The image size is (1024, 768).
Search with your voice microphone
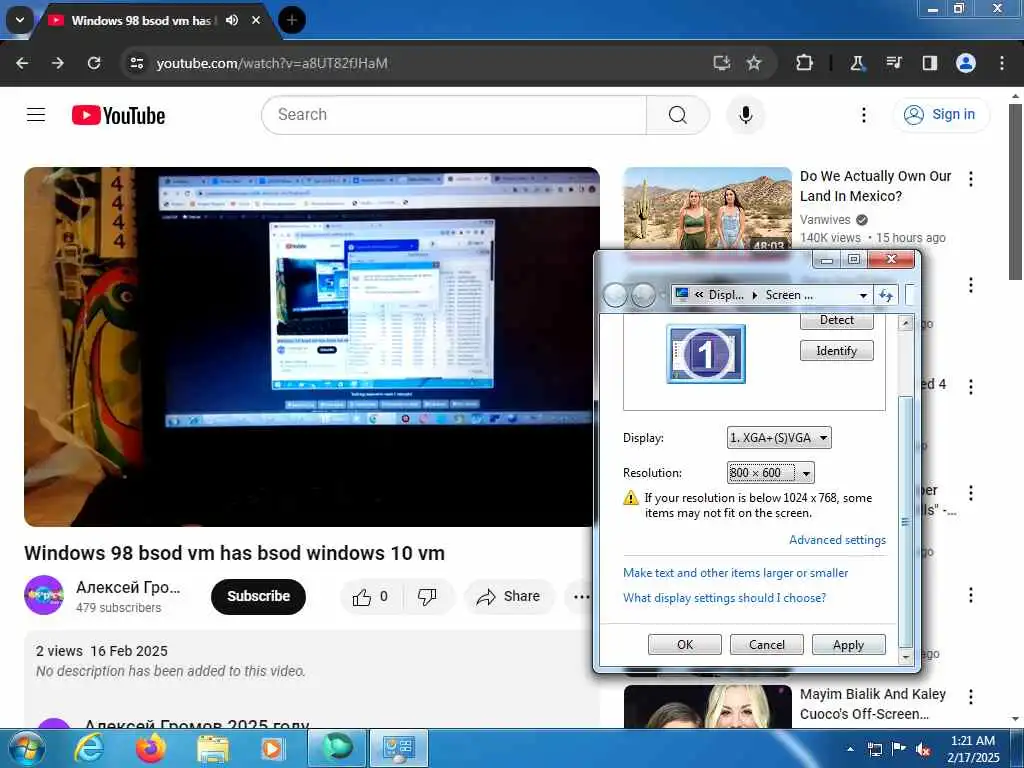746,115
